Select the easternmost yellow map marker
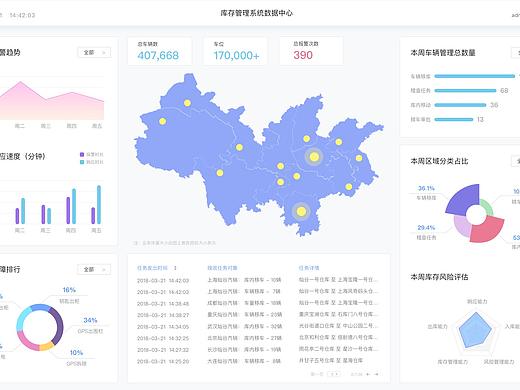Image resolution: width=520 pixels, height=390 pixels. pyautogui.click(x=359, y=158)
